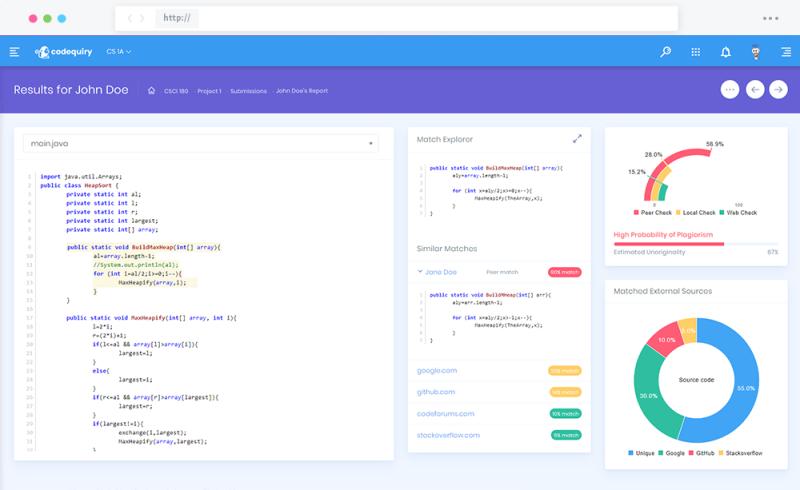
Task: Toggle Local Check legend item
Action: coord(700,212)
